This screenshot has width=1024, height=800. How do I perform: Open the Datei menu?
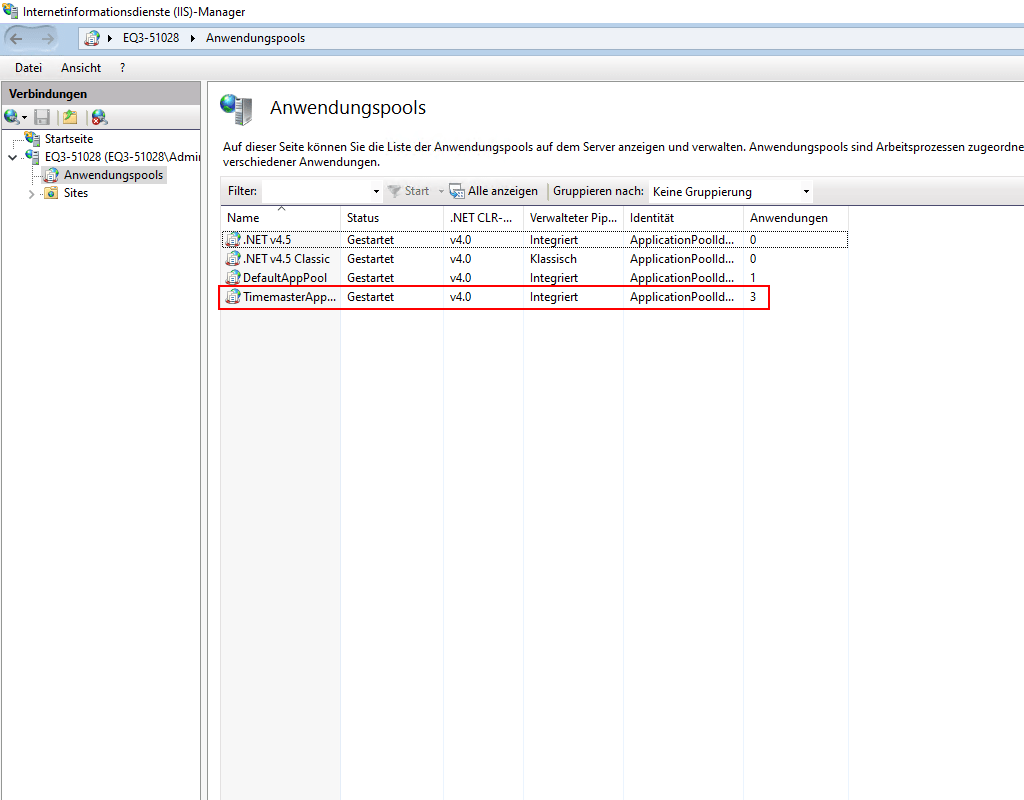(28, 68)
